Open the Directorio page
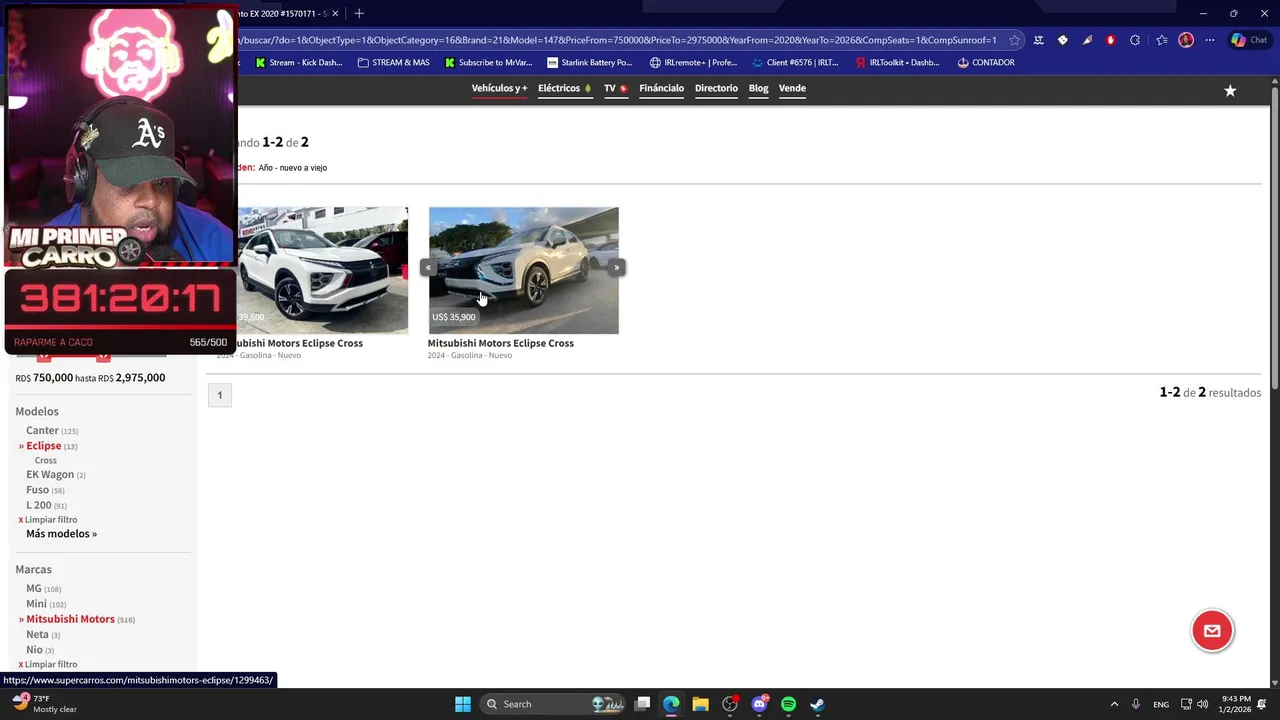The width and height of the screenshot is (1280, 720). (716, 88)
